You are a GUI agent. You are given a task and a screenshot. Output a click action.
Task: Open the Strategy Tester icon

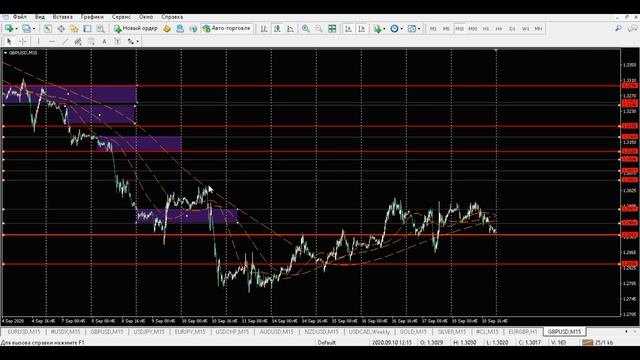point(100,29)
